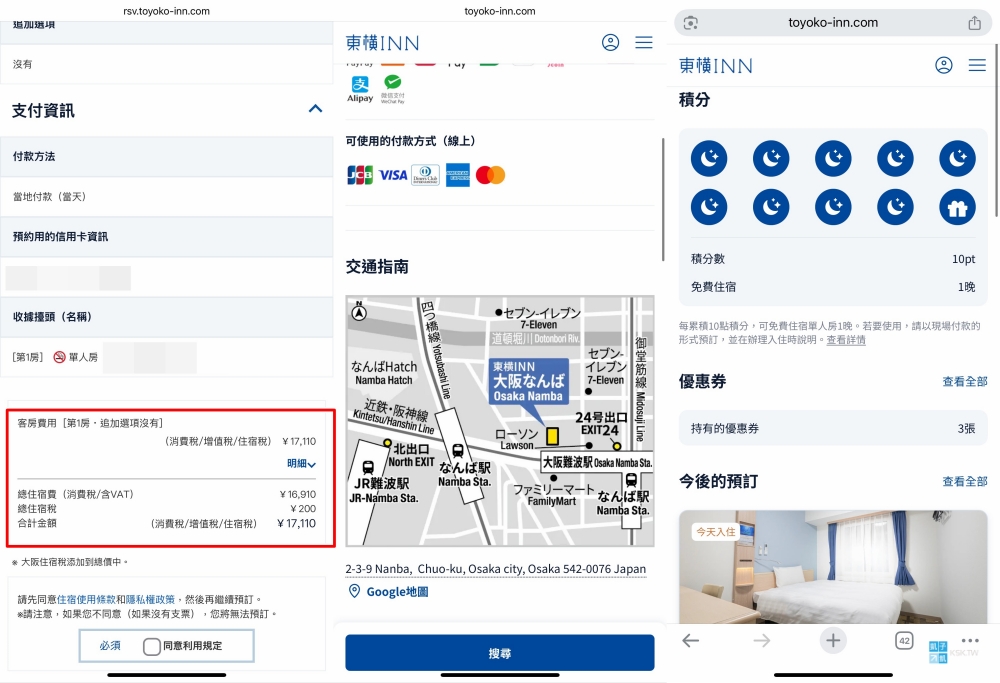The height and width of the screenshot is (683, 1000).
Task: Open the tab switcher showing 42
Action: pos(904,640)
